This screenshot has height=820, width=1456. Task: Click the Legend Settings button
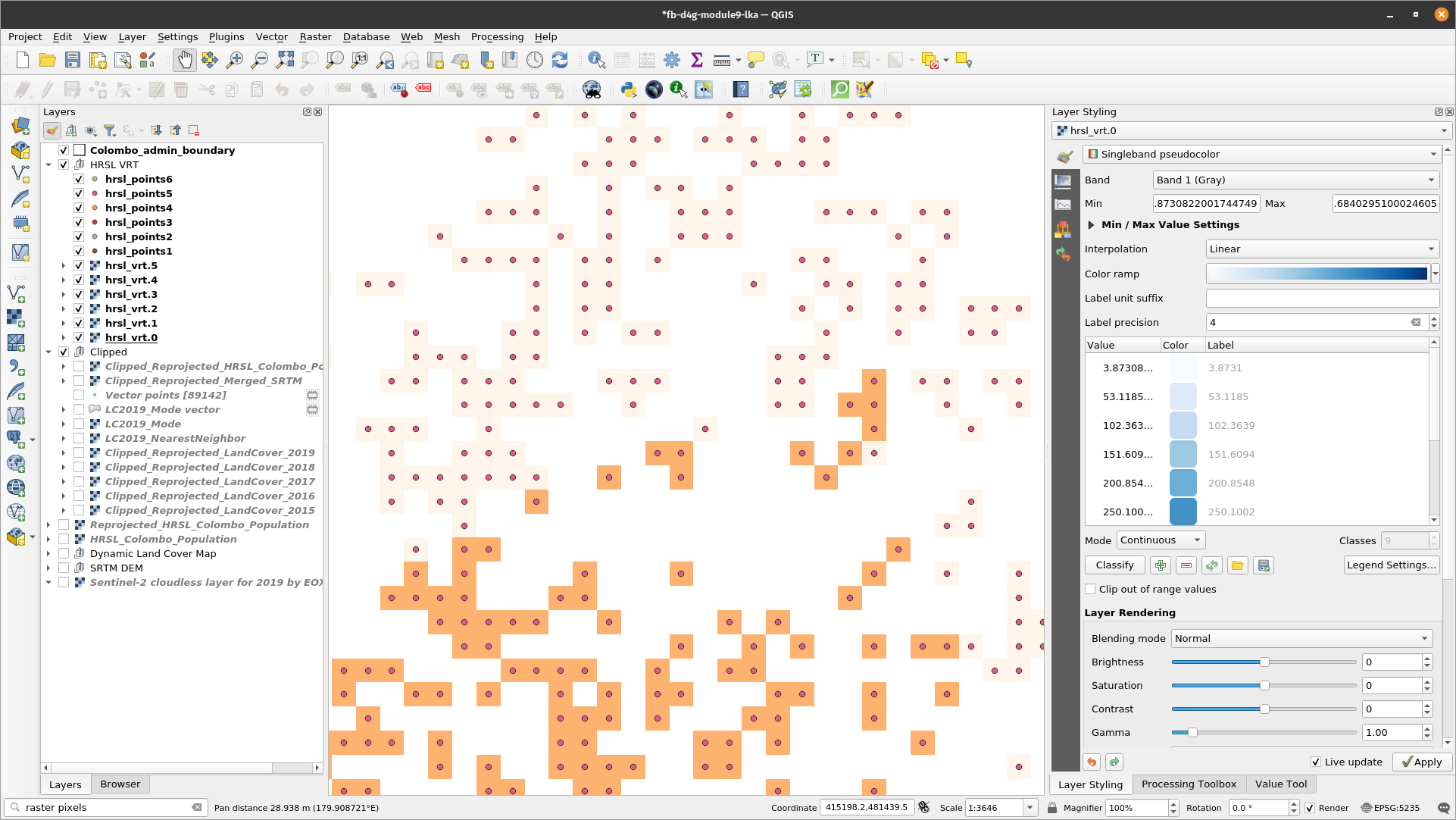pos(1392,565)
